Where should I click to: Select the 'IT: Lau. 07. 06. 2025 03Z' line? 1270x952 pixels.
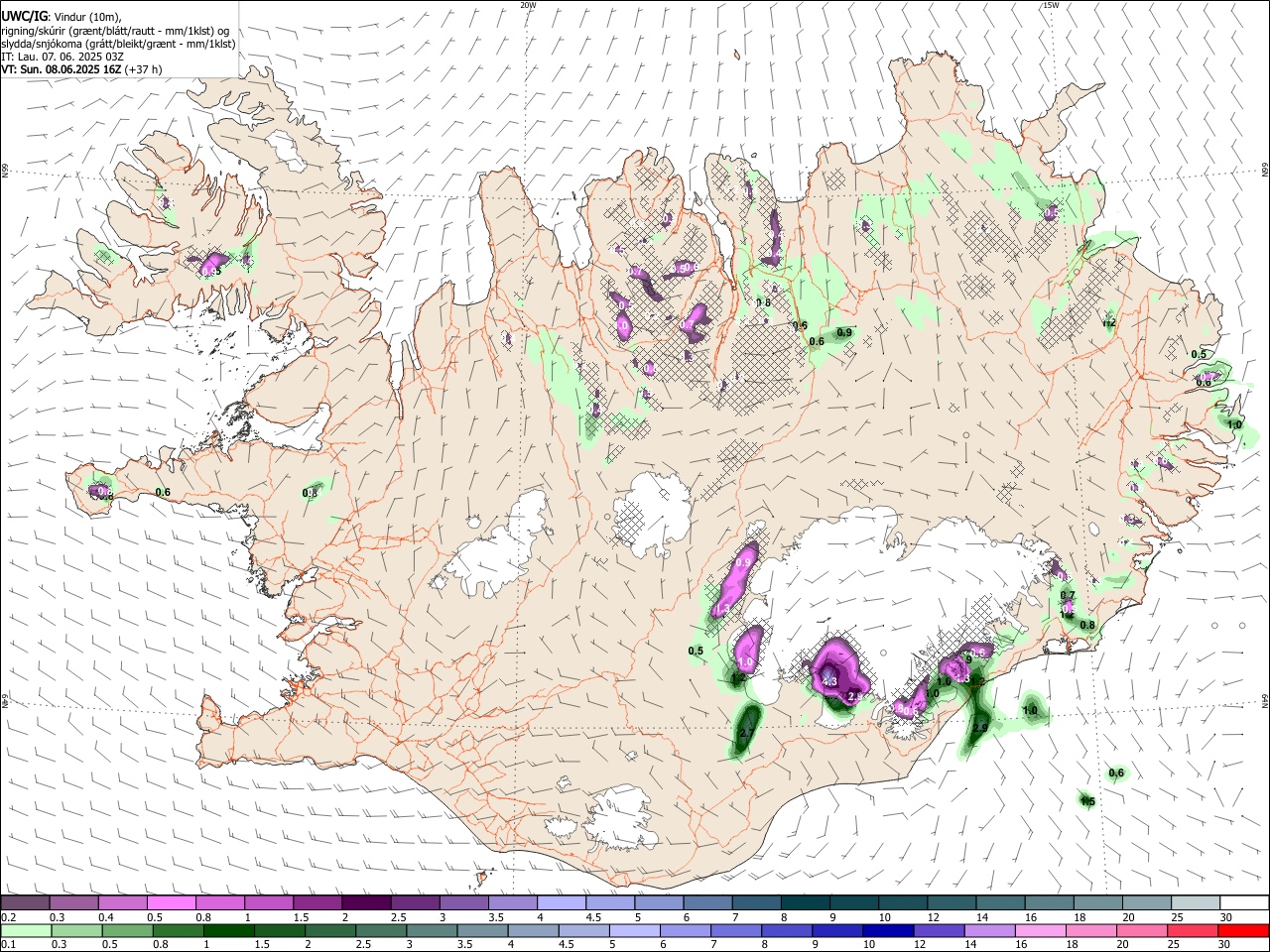pos(63,57)
